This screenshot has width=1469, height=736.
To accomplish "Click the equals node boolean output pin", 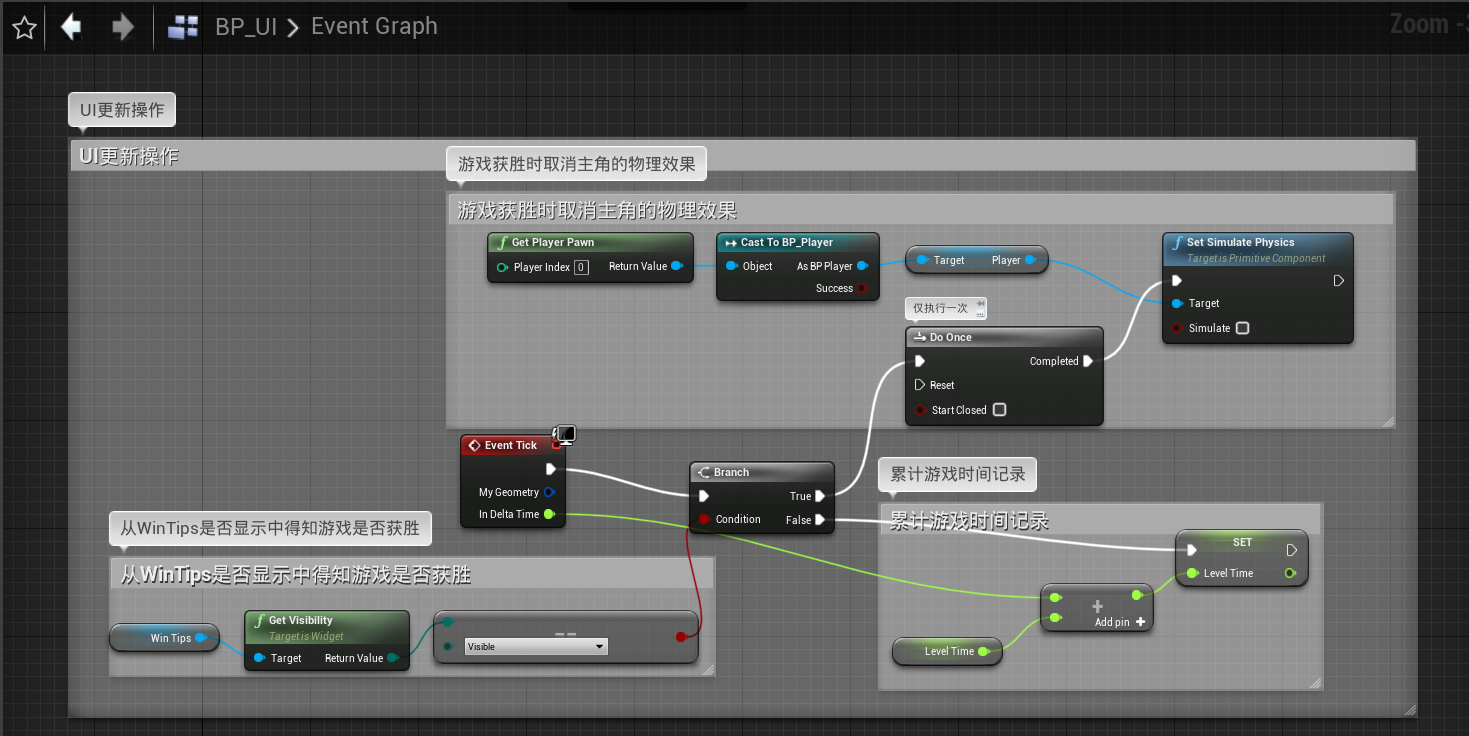I will pos(681,636).
